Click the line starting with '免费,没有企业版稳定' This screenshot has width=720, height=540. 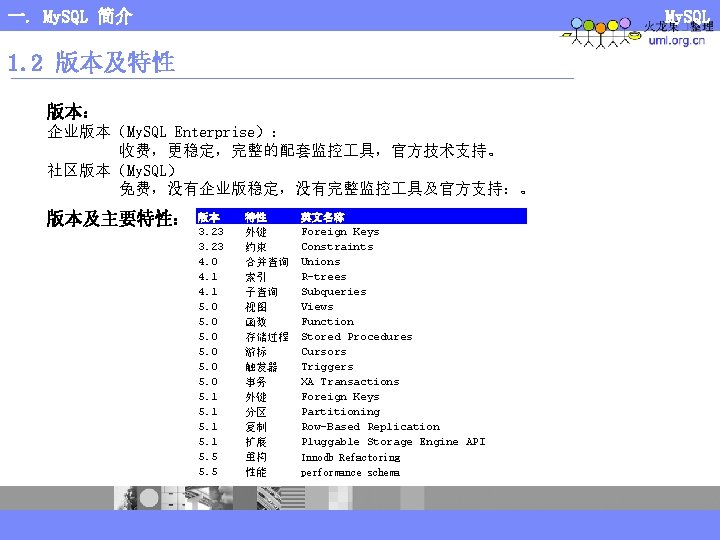[323, 189]
